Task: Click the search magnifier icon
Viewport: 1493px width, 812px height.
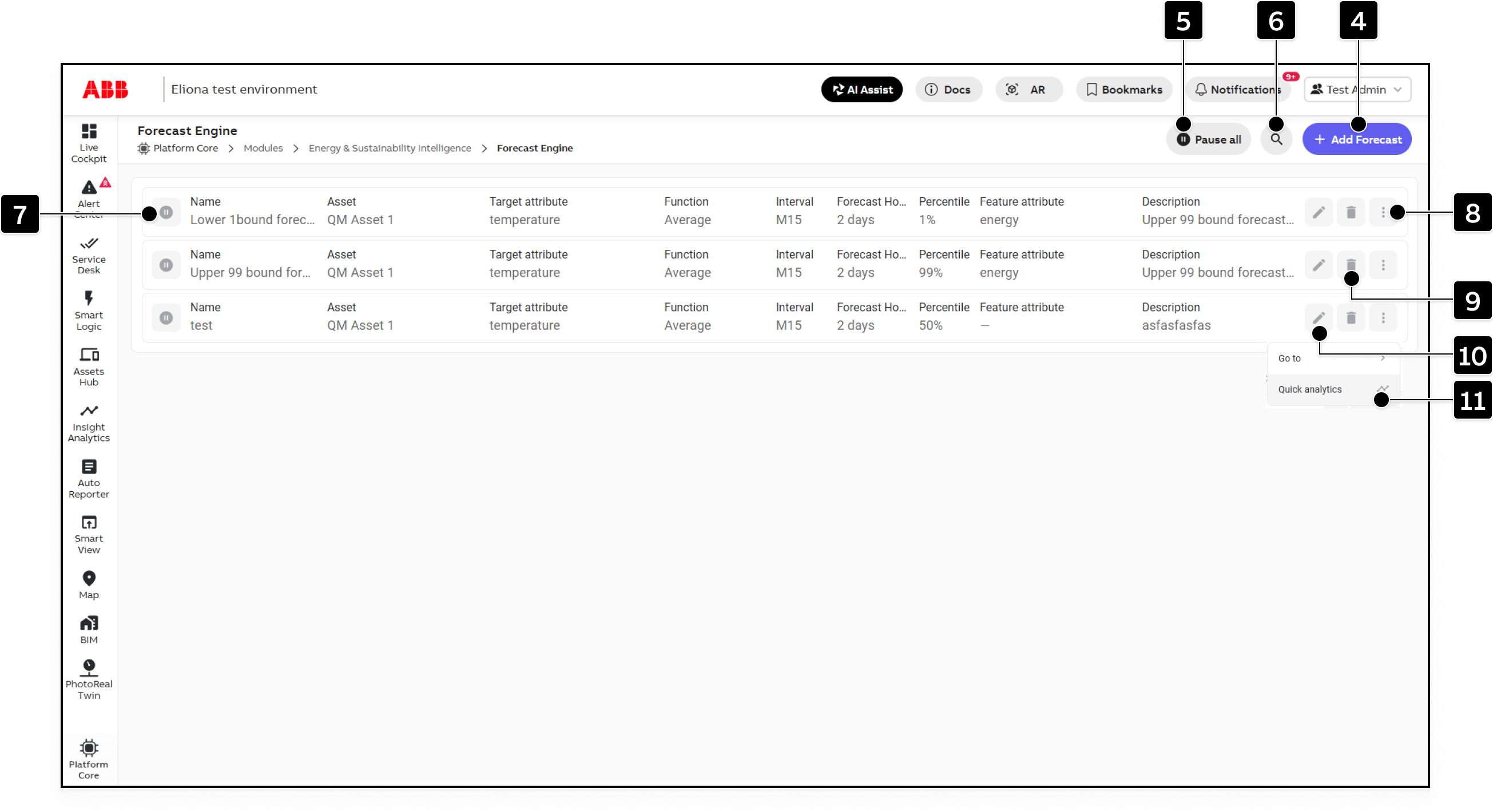Action: coord(1276,139)
